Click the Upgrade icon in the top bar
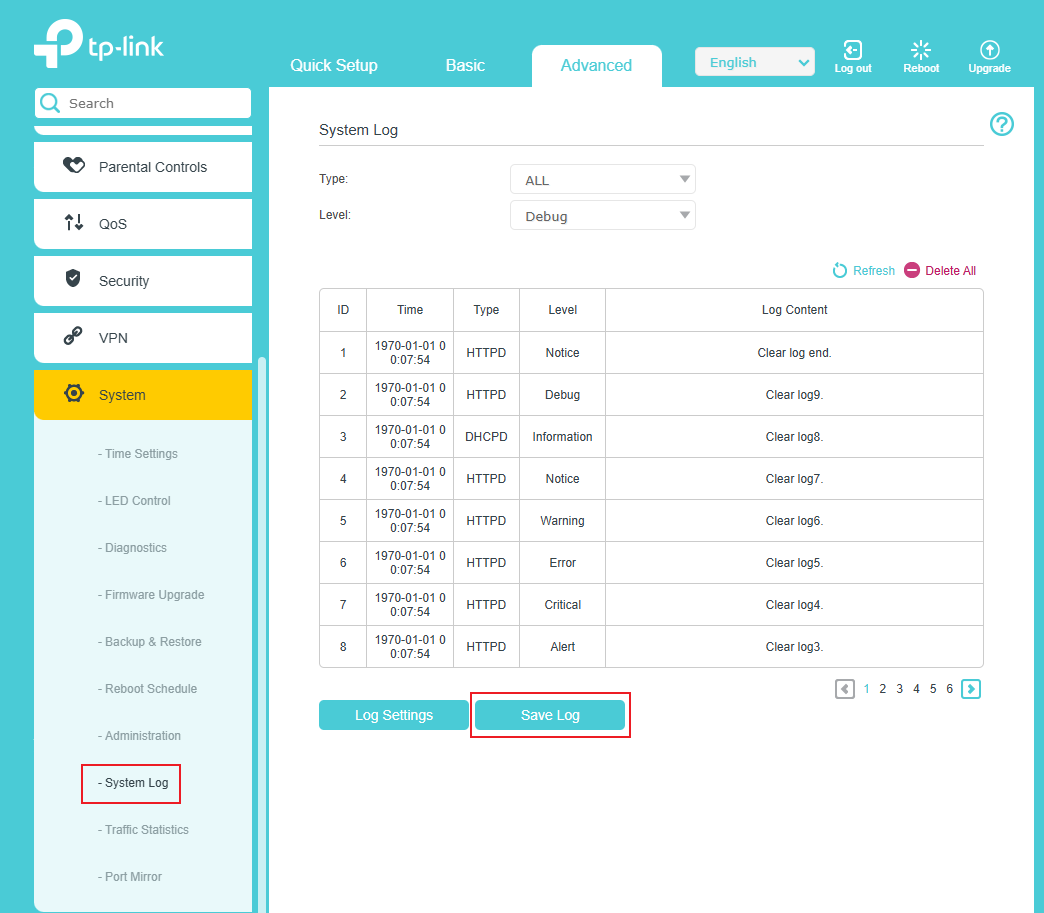 point(989,50)
